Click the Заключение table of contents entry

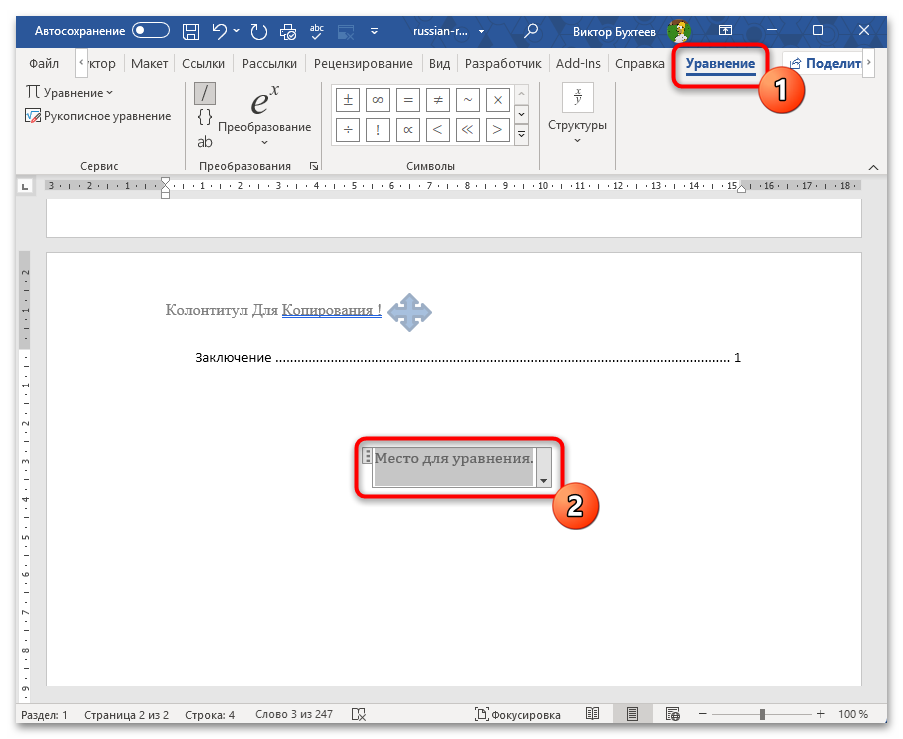click(x=468, y=358)
